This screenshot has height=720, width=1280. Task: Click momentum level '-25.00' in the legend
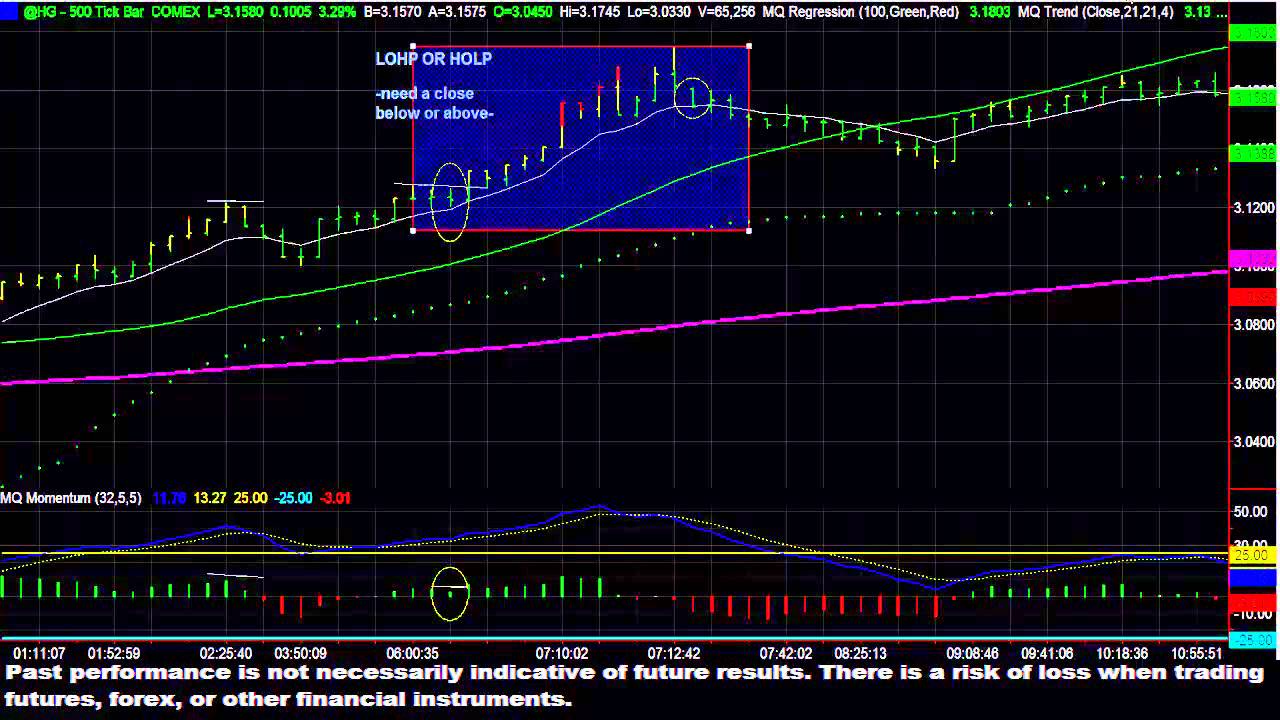294,498
